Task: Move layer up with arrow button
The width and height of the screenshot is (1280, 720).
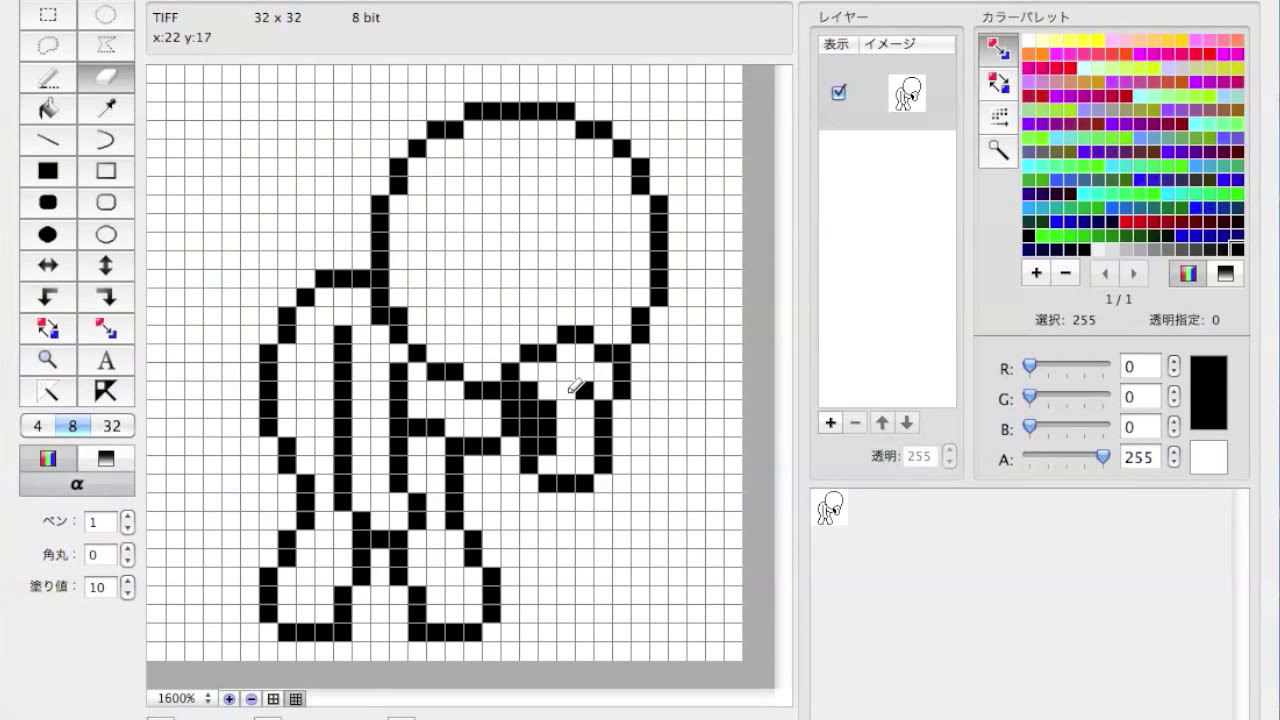Action: pos(881,423)
